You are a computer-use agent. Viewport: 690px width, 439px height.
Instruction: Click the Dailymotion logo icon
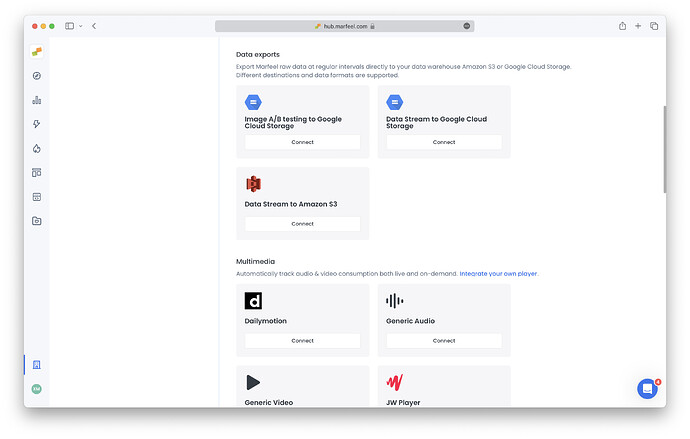click(253, 301)
